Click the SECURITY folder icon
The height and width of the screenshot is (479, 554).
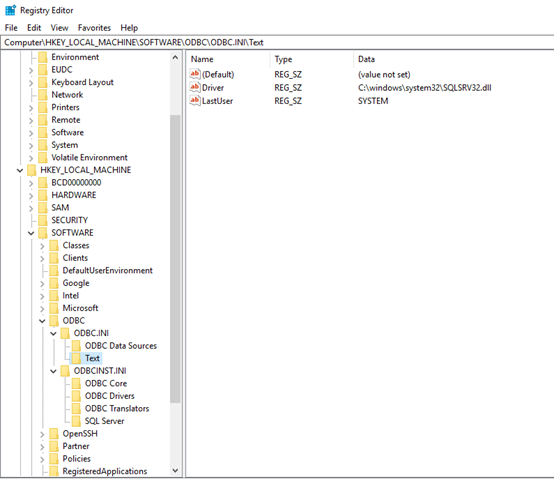coord(43,220)
